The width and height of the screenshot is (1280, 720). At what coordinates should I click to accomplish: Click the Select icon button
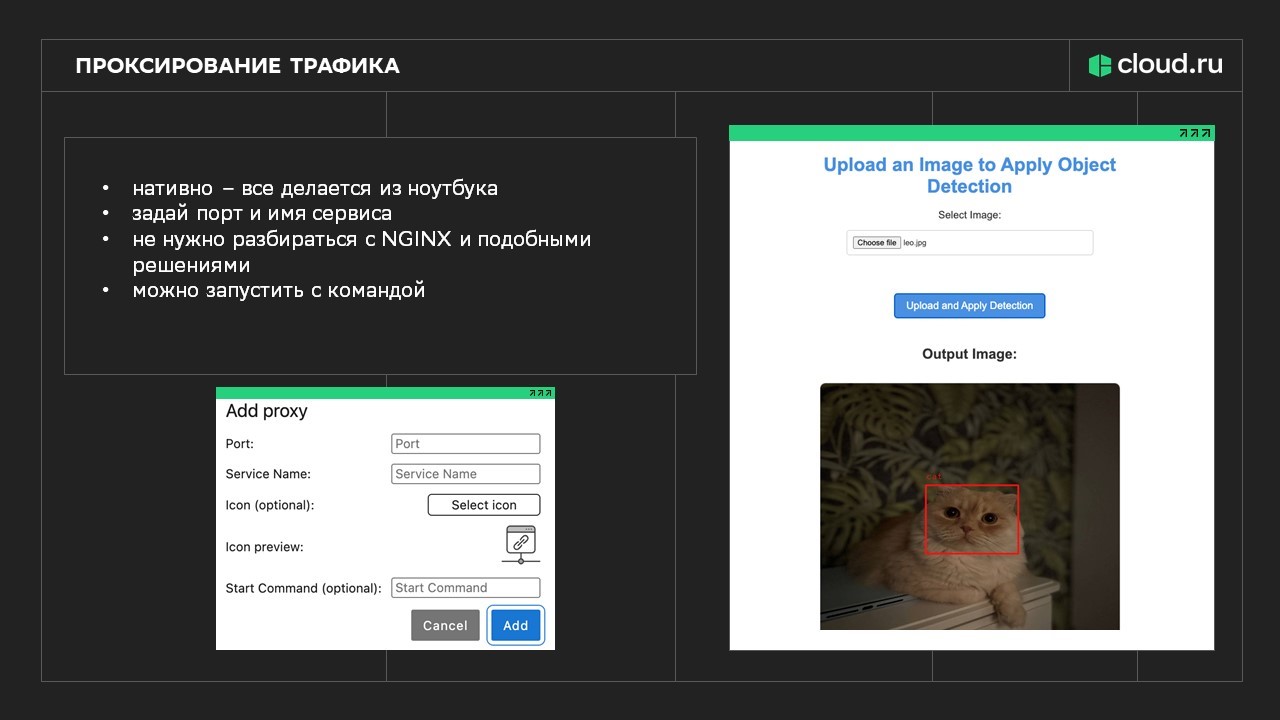point(483,504)
